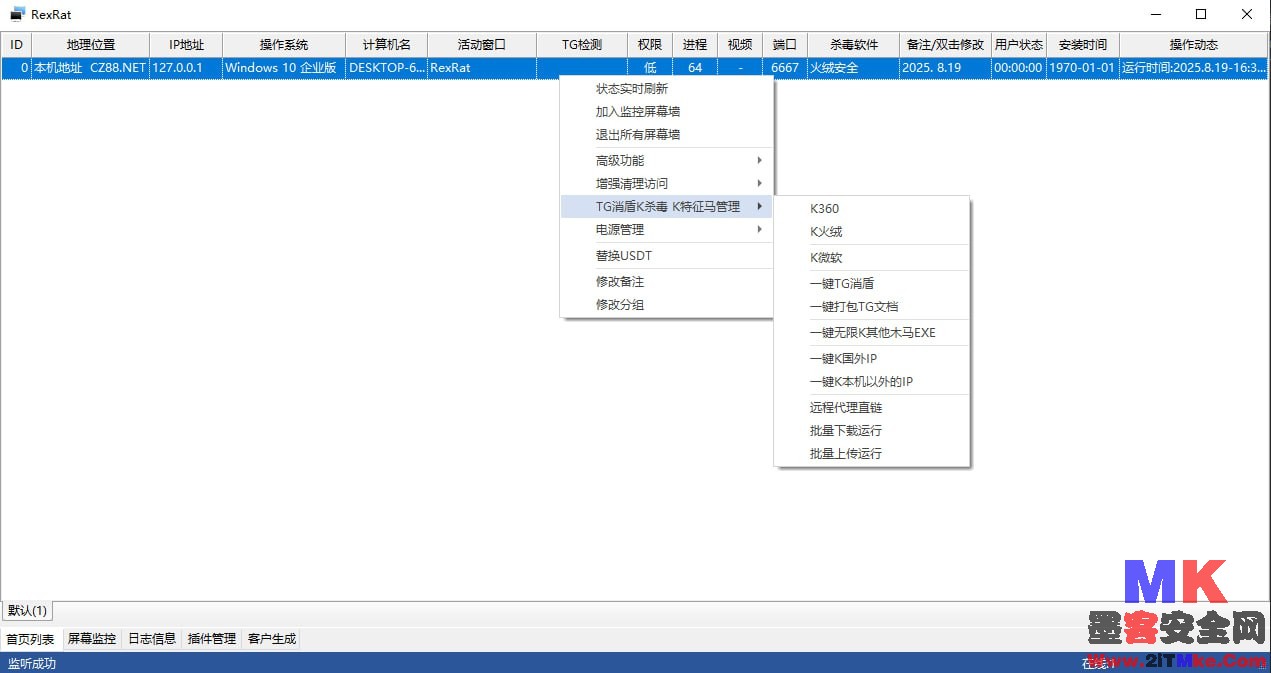Image resolution: width=1271 pixels, height=673 pixels.
Task: Click the 杀毒软件 column header
Action: (854, 45)
